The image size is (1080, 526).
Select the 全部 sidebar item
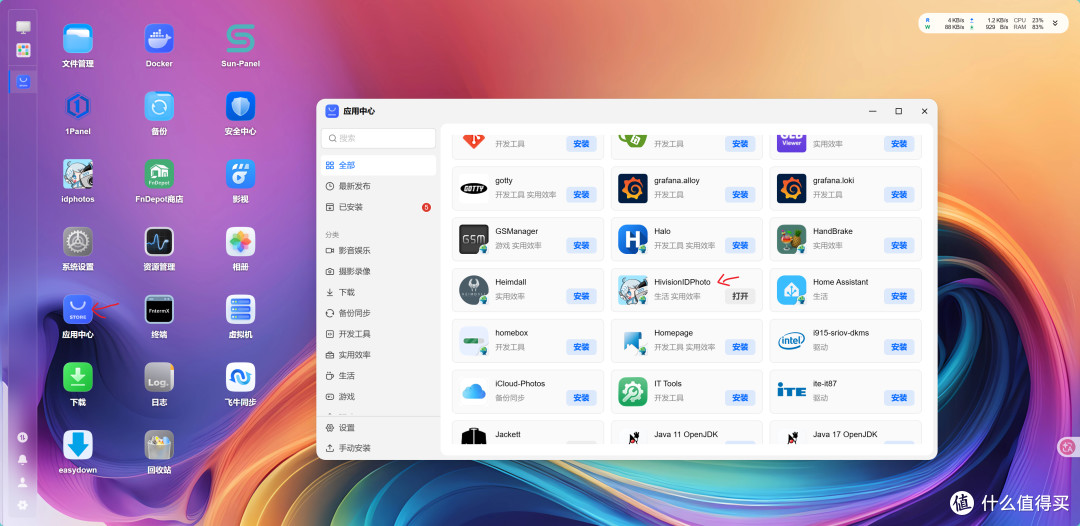pyautogui.click(x=378, y=165)
